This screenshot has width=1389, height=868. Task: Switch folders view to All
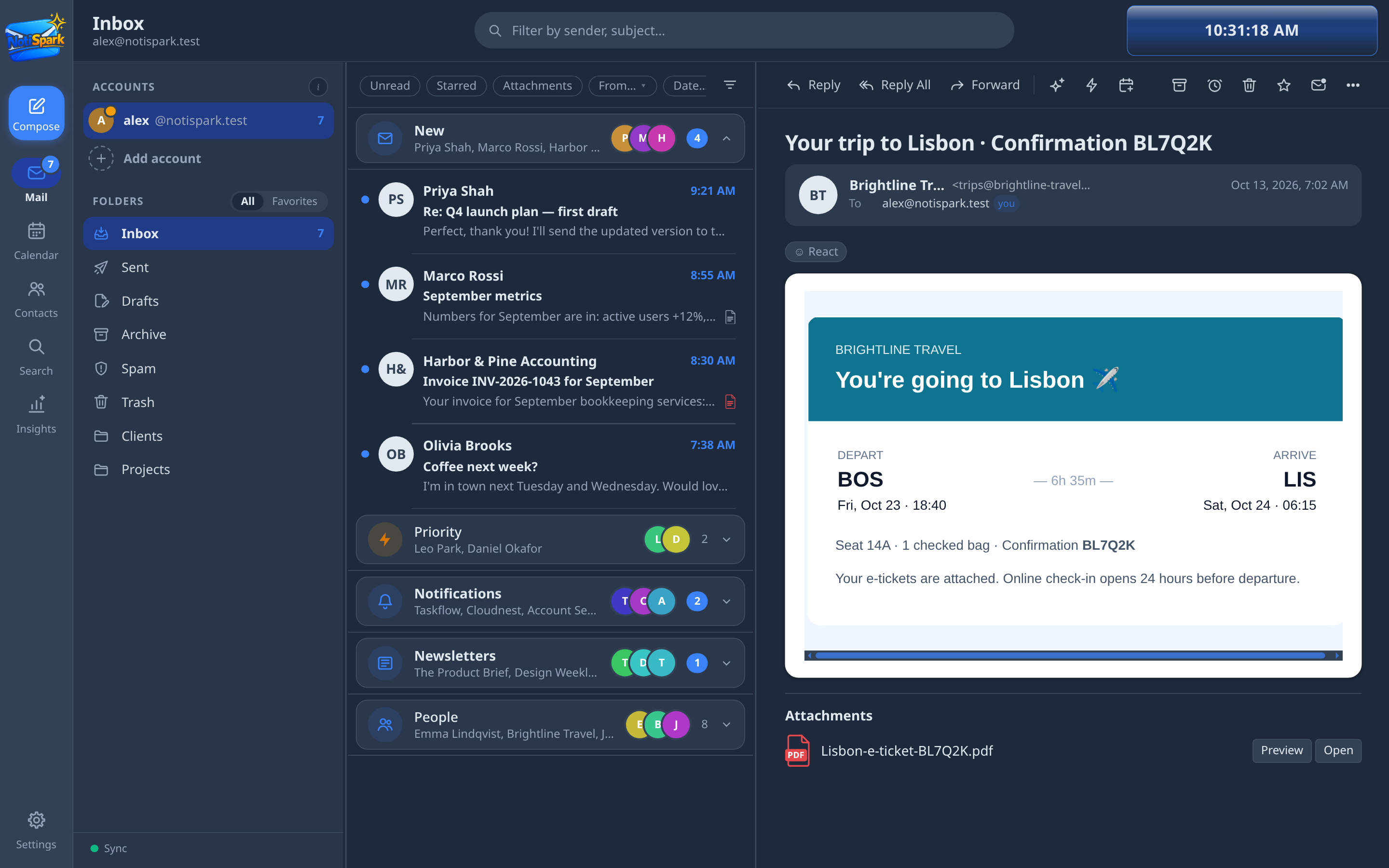point(247,201)
